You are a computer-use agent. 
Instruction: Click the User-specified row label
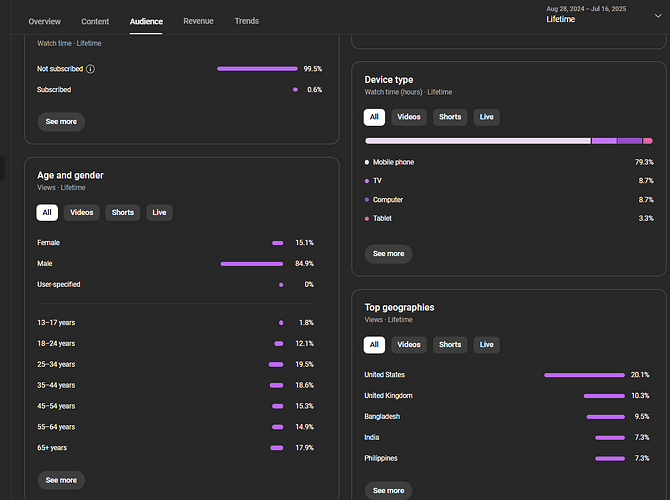pyautogui.click(x=59, y=285)
